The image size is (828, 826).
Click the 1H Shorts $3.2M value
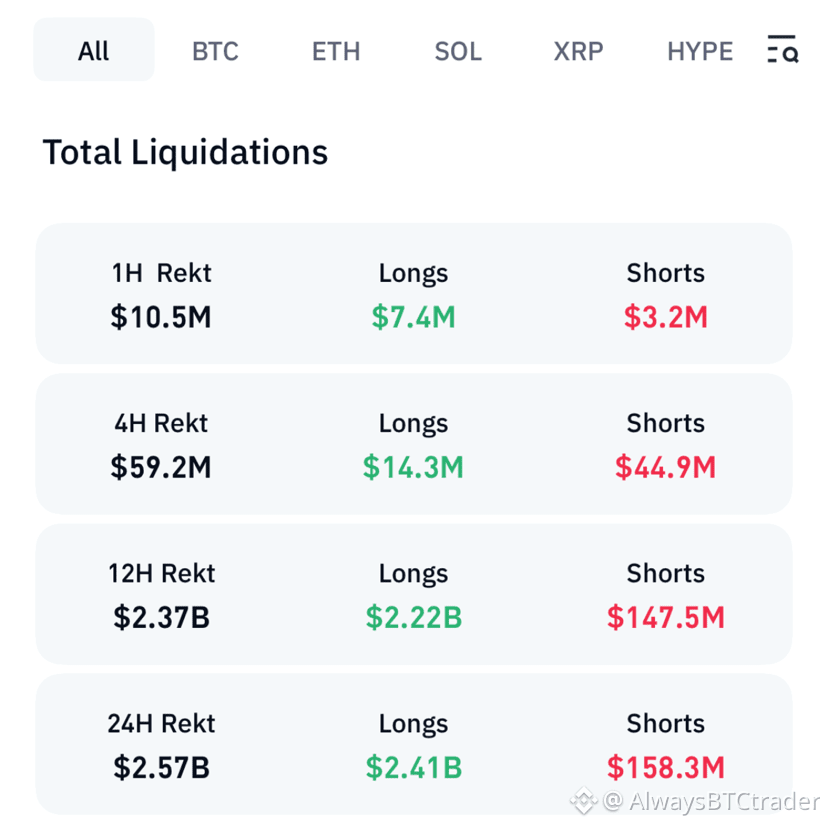point(665,317)
